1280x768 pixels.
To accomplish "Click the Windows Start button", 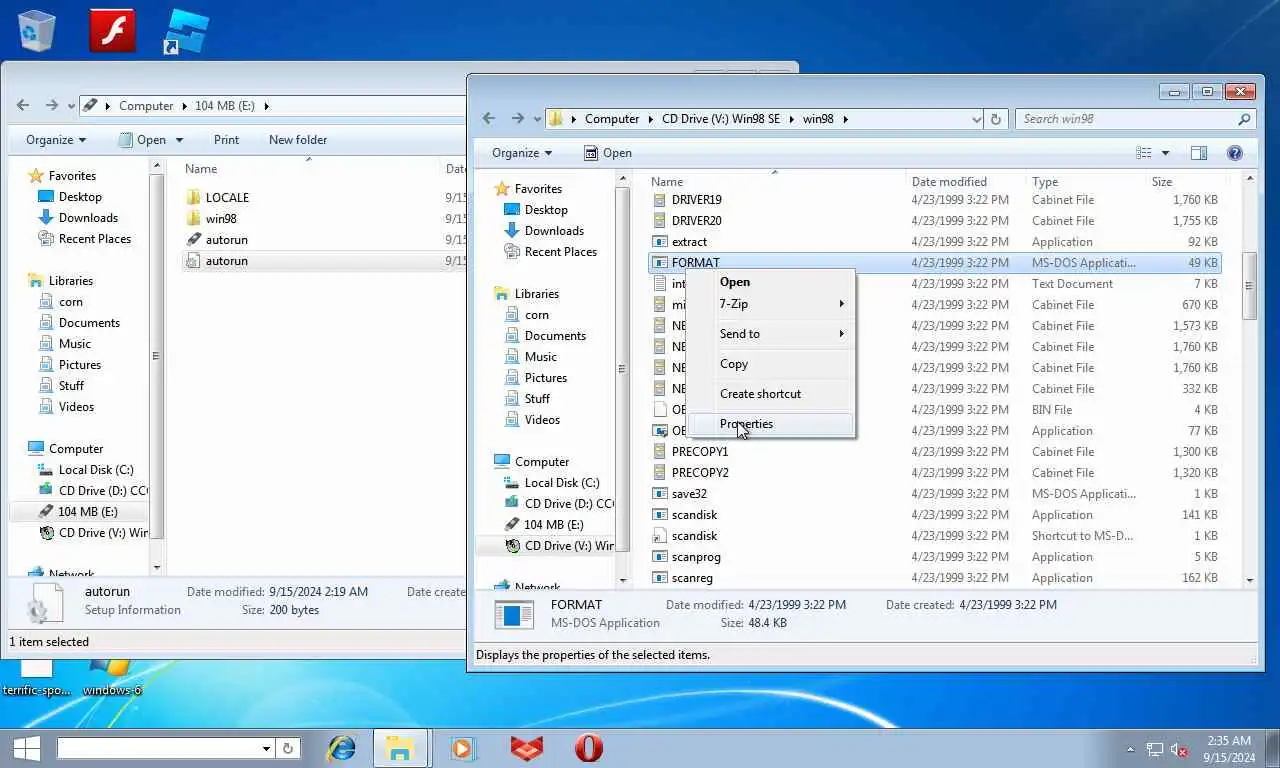I will [x=26, y=748].
